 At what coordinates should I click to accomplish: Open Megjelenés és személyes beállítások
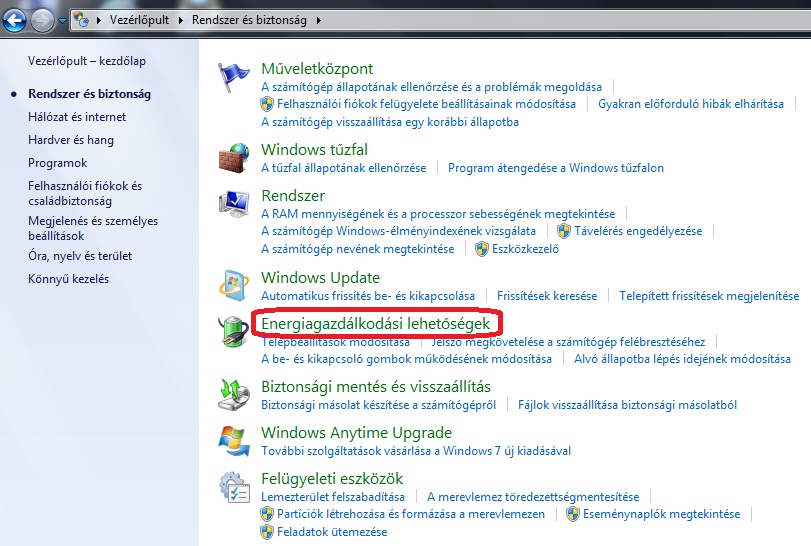pos(93,228)
